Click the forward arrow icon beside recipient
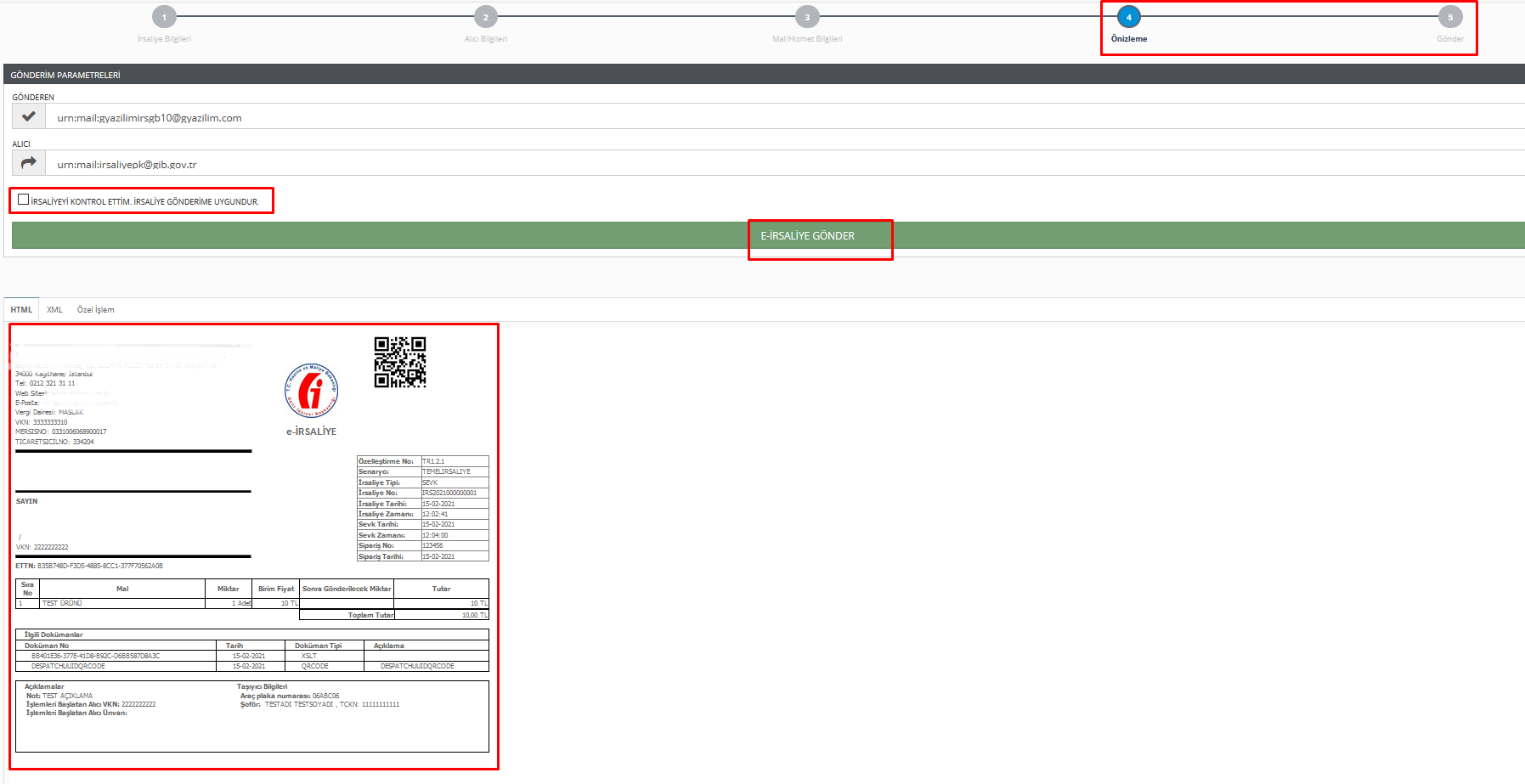1525x784 pixels. [x=29, y=163]
